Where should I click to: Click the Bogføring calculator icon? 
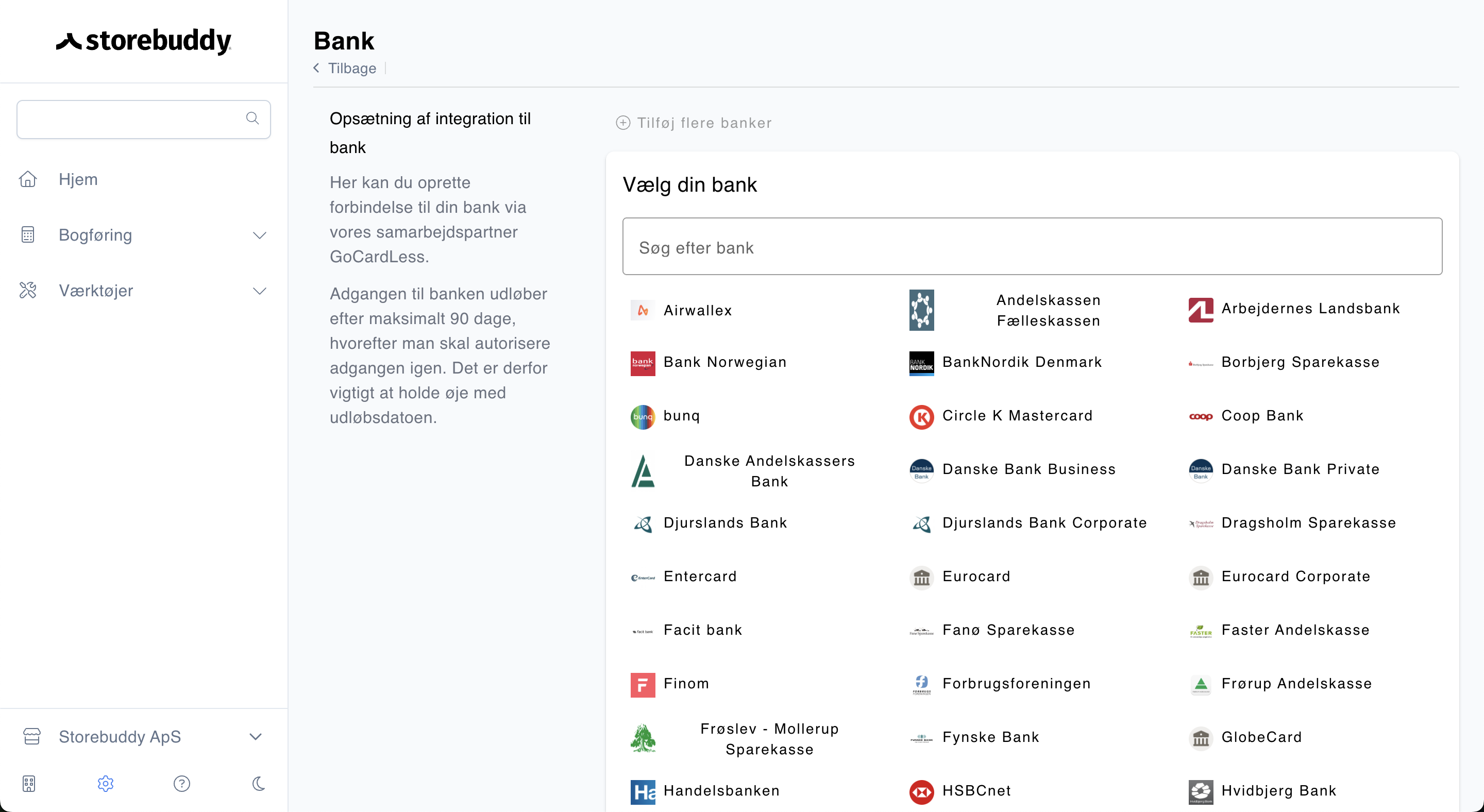point(28,235)
